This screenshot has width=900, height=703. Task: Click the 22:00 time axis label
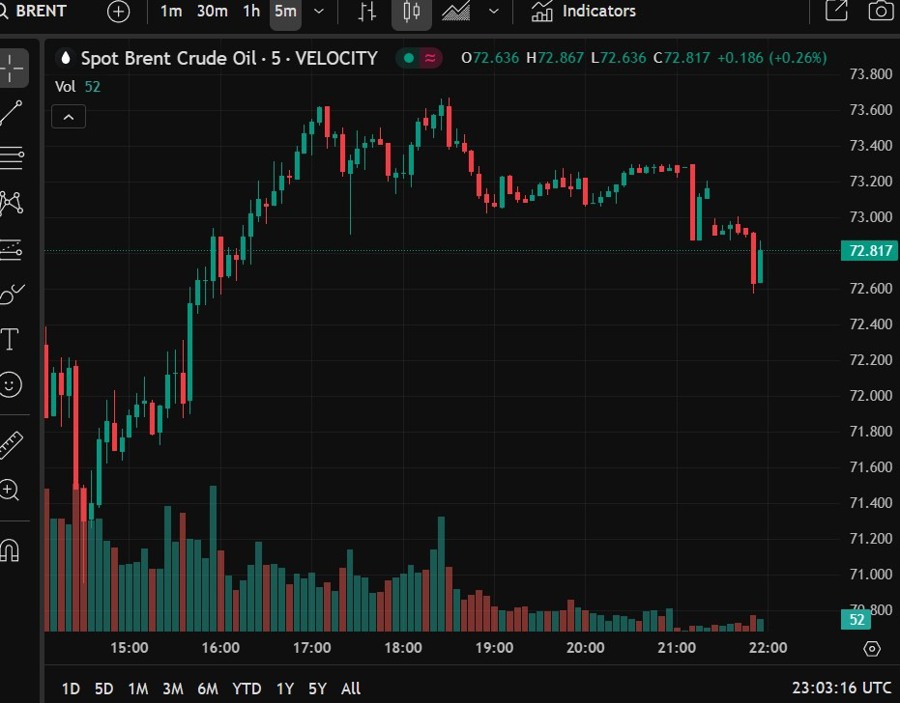[x=768, y=648]
